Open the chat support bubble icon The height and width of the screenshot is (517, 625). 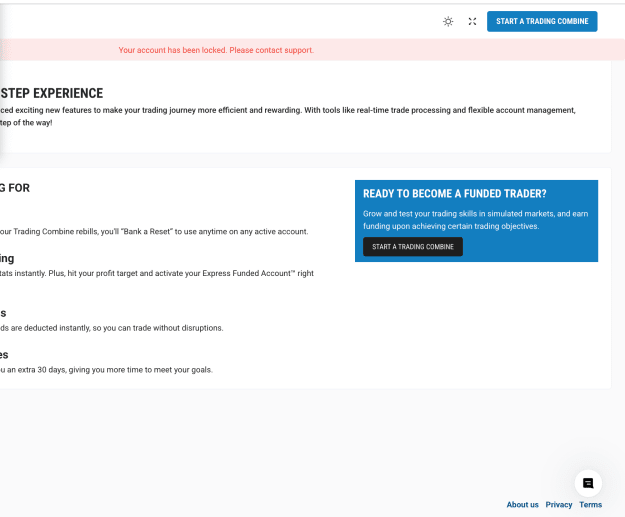[588, 483]
